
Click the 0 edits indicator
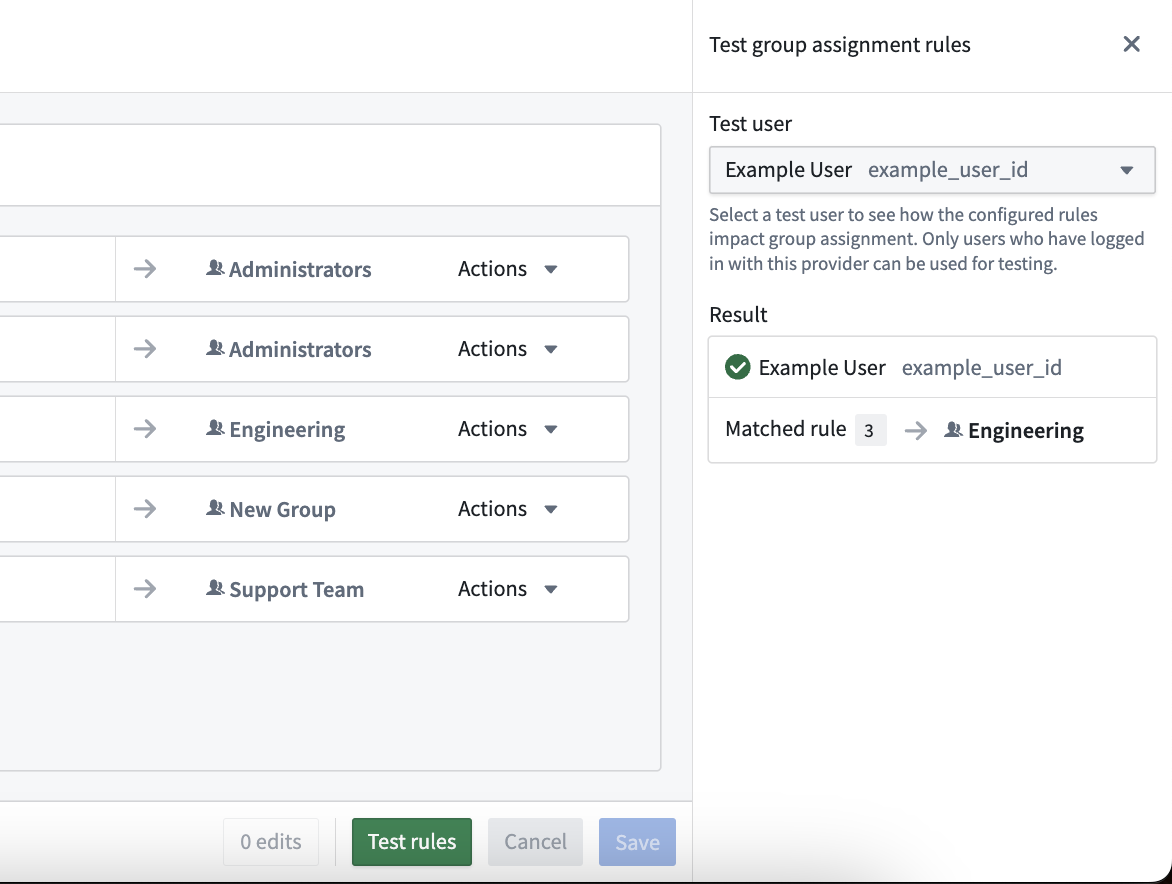[x=271, y=842]
